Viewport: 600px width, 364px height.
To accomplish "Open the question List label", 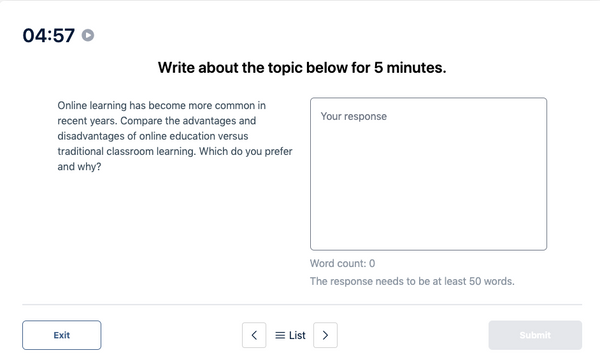I will point(297,336).
